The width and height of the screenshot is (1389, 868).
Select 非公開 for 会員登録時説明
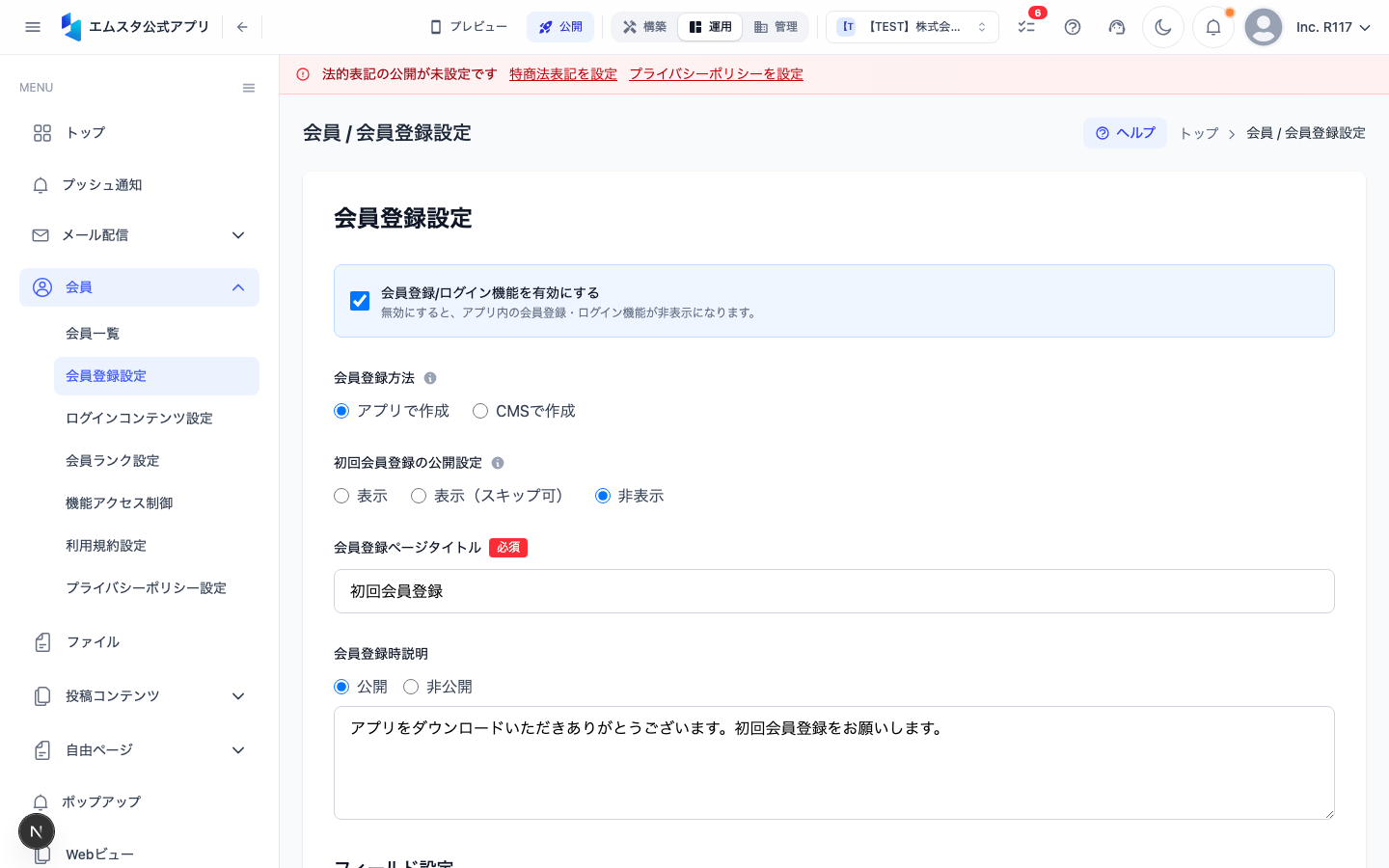tap(411, 687)
